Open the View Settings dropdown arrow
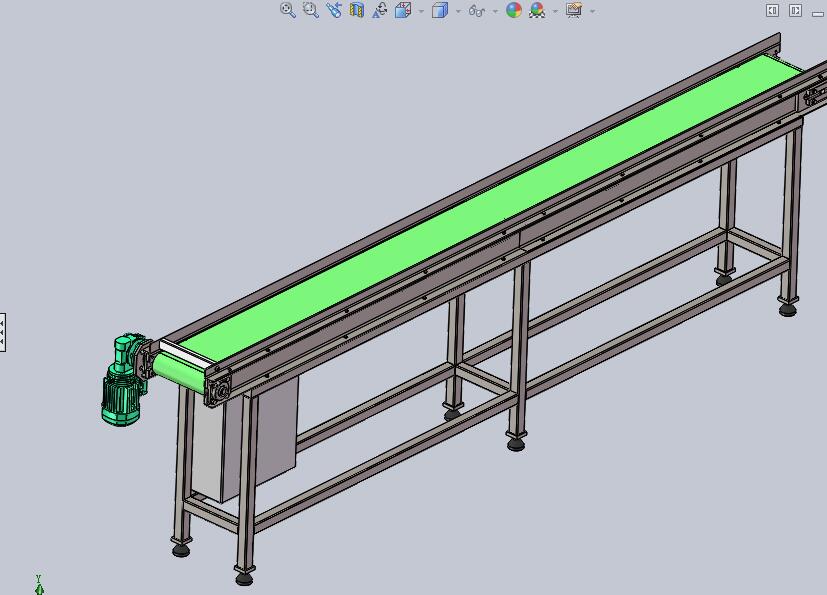Image resolution: width=827 pixels, height=595 pixels. pyautogui.click(x=592, y=11)
